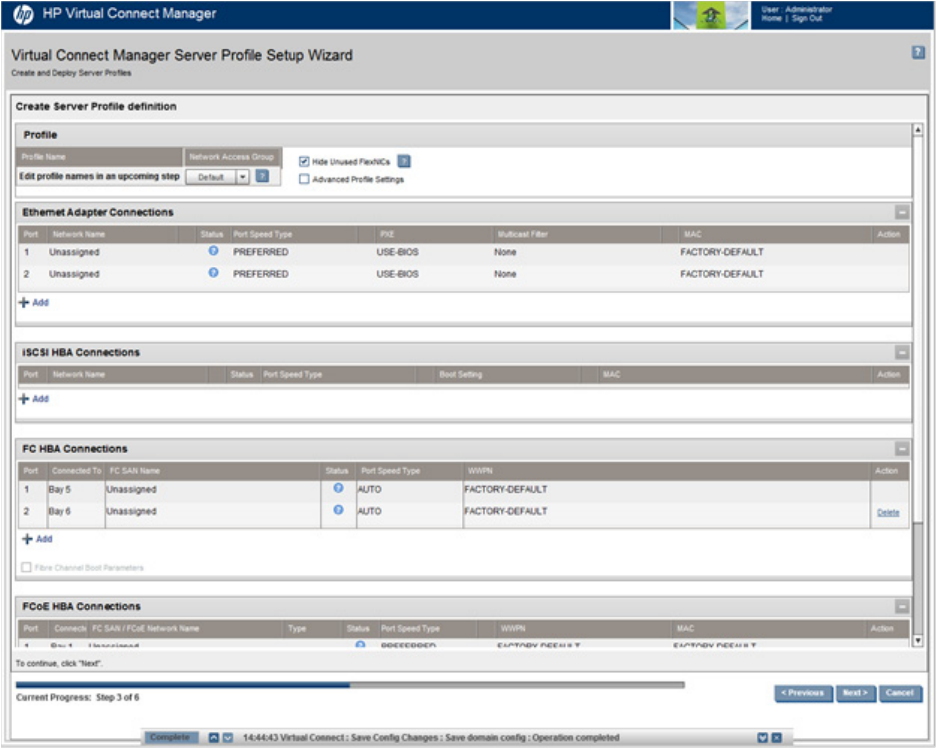Viewport: 937px width, 750px height.
Task: Click Sign Out link
Action: pyautogui.click(x=807, y=19)
